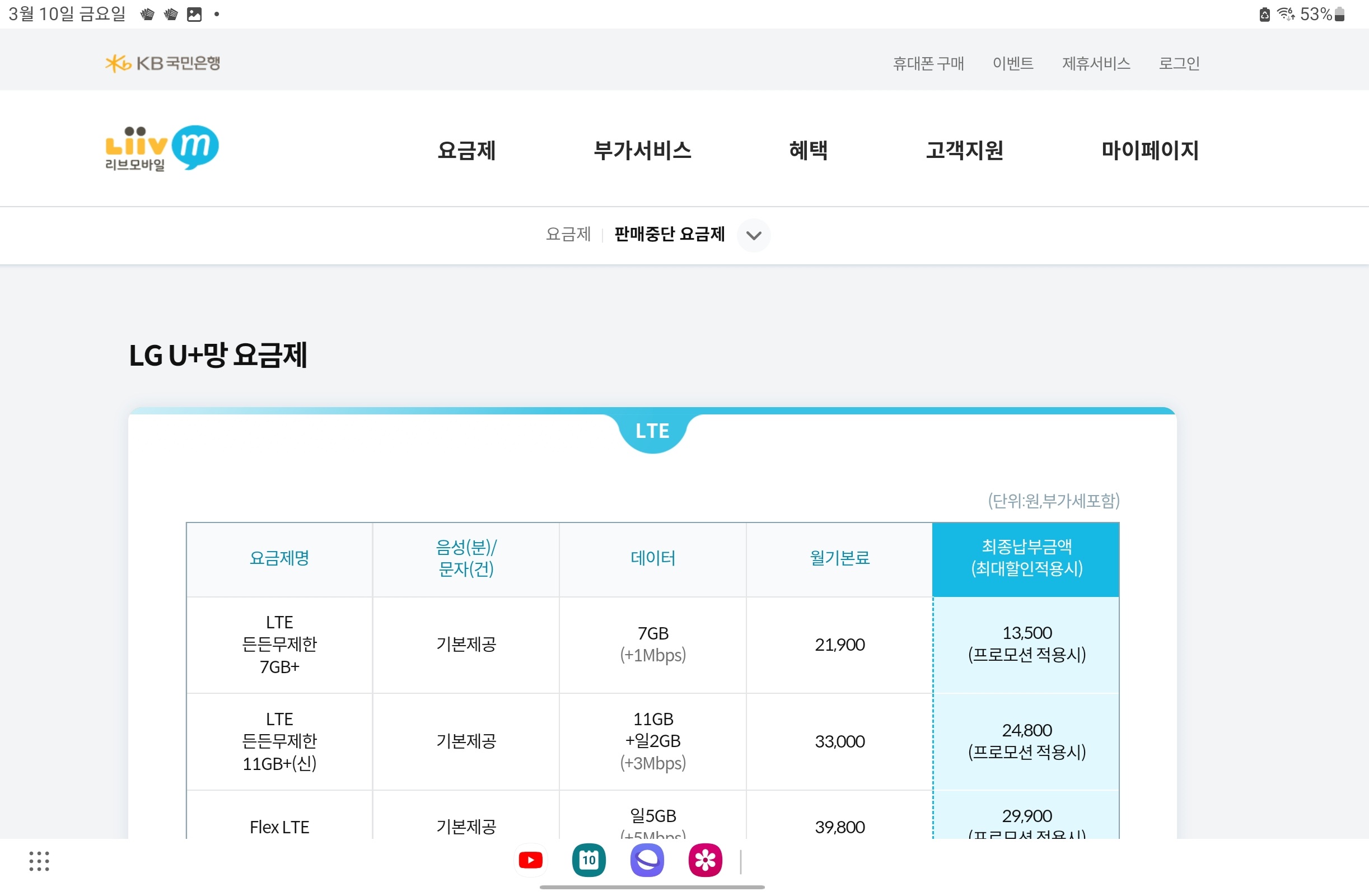
Task: Select the LTE tab badge
Action: point(652,431)
